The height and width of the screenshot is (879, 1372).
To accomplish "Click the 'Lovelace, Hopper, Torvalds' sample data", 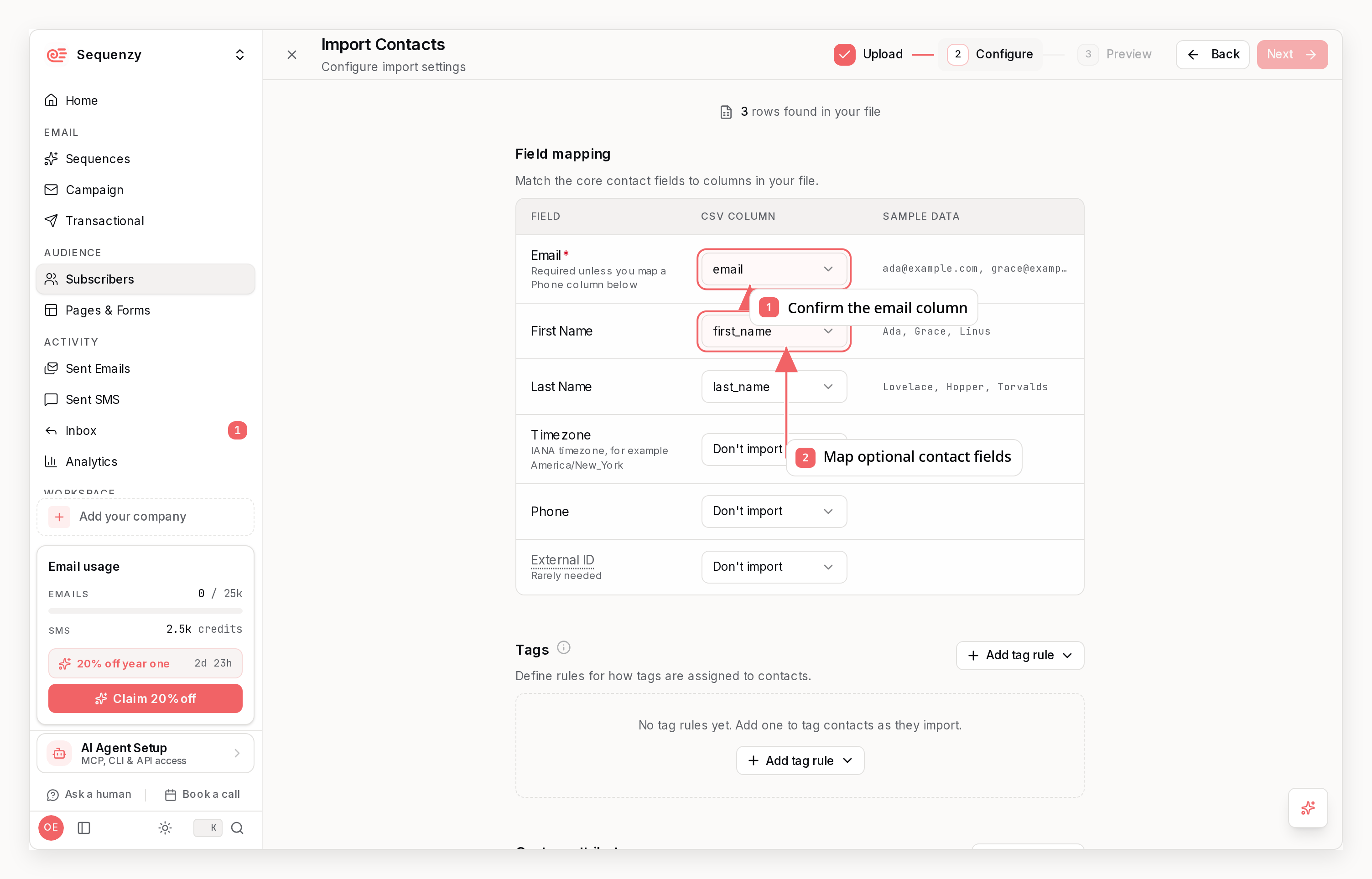I will point(965,387).
